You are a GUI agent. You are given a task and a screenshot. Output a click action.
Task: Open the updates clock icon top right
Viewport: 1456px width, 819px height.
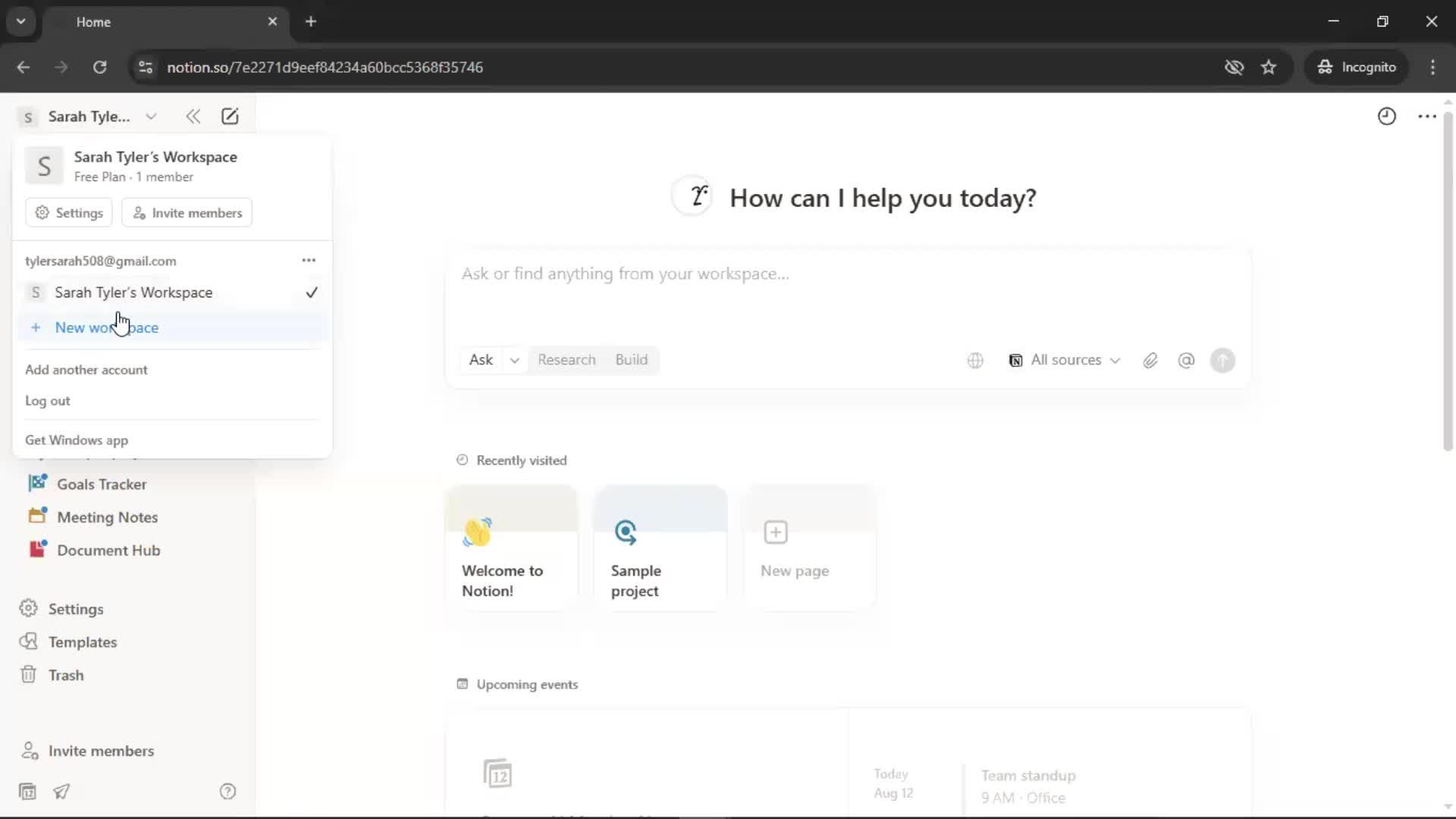[1386, 116]
